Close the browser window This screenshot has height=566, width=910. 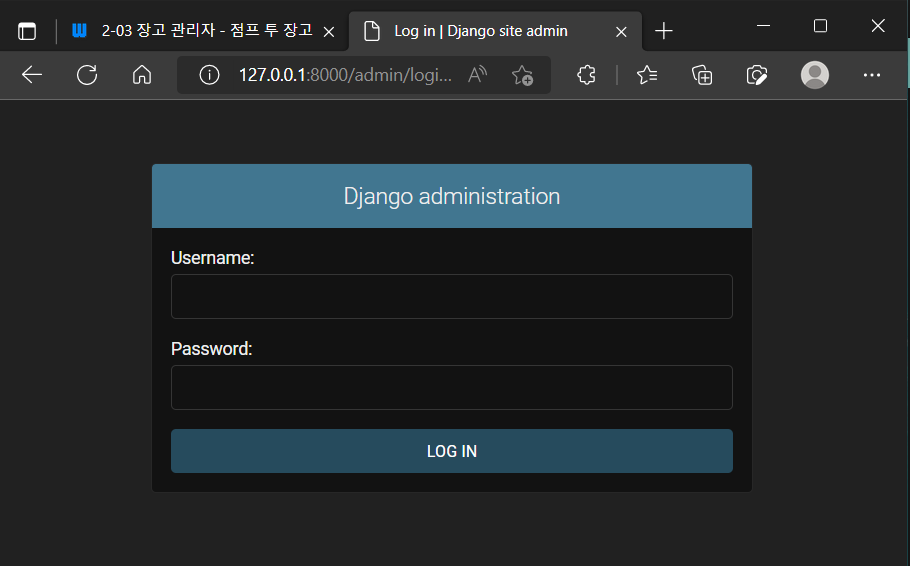(878, 26)
